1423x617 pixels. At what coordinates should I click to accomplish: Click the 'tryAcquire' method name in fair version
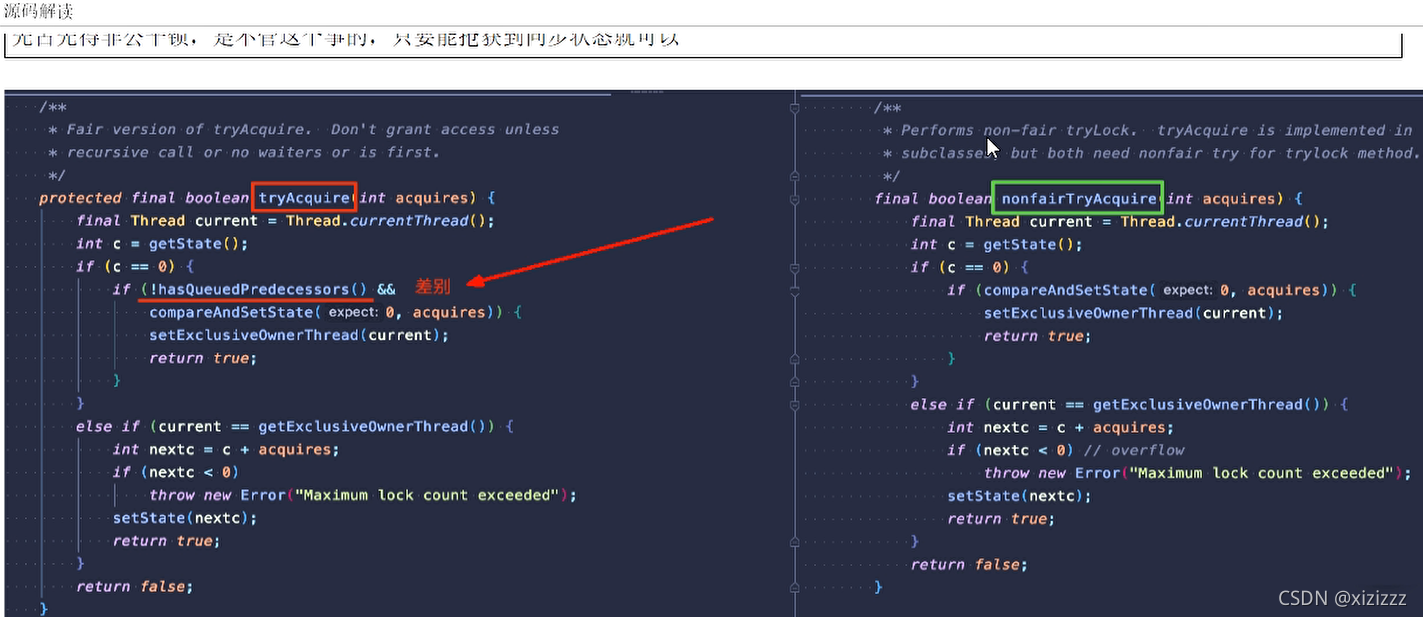(x=304, y=198)
